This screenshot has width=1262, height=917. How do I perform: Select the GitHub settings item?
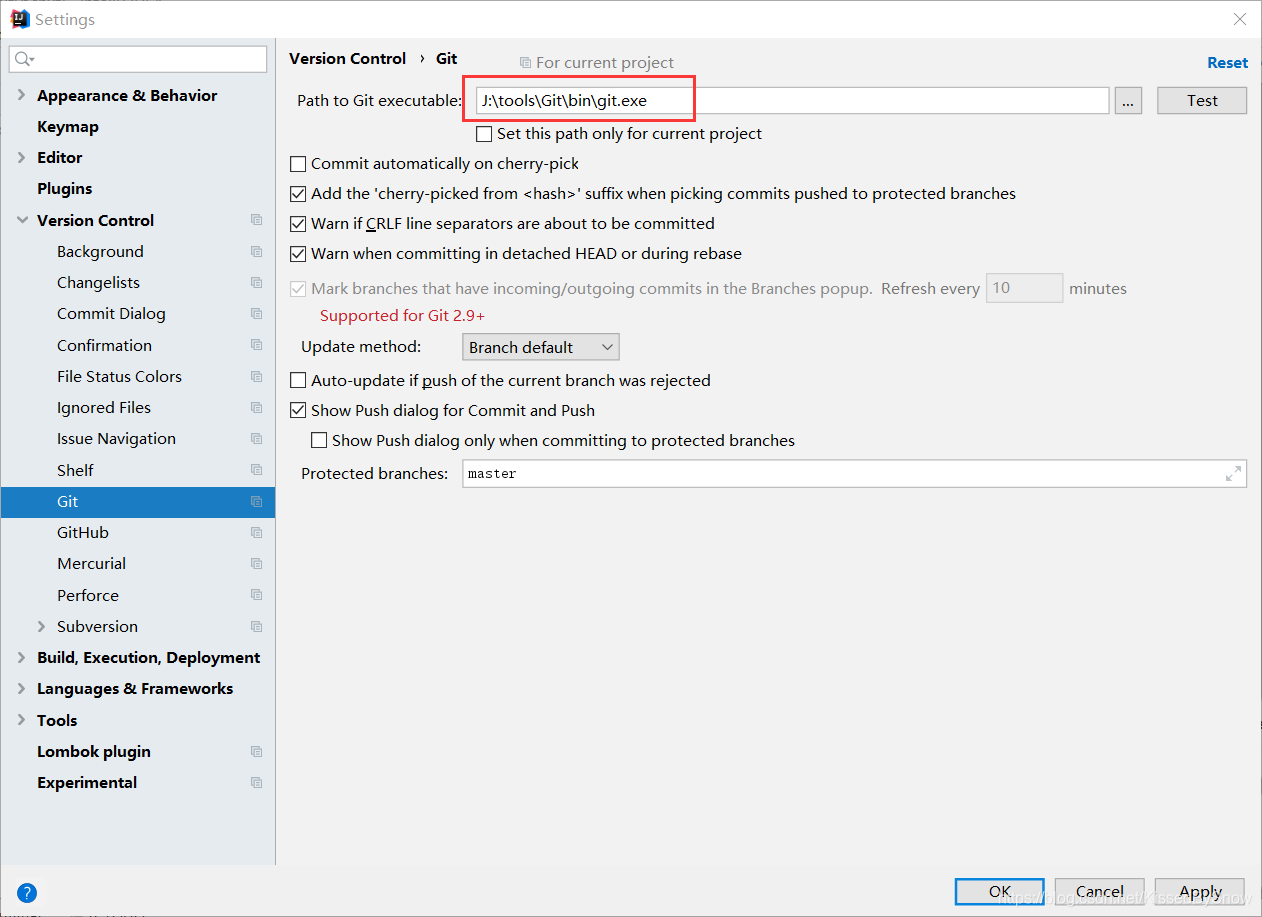83,532
